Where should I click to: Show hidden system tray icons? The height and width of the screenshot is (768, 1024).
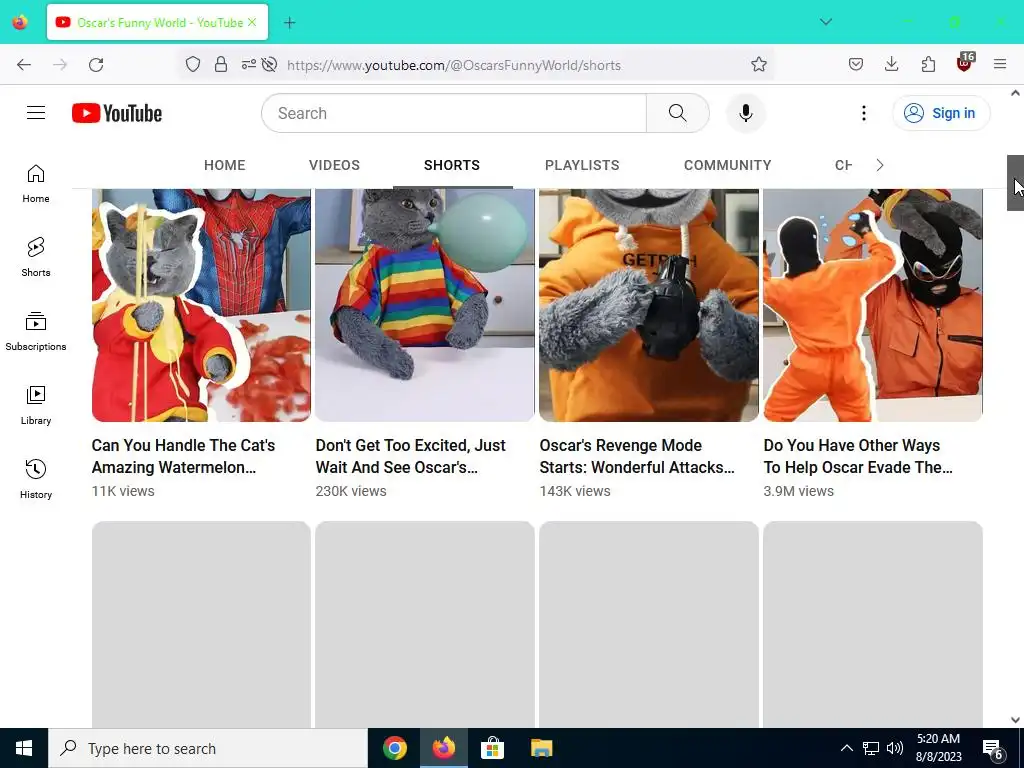(846, 748)
